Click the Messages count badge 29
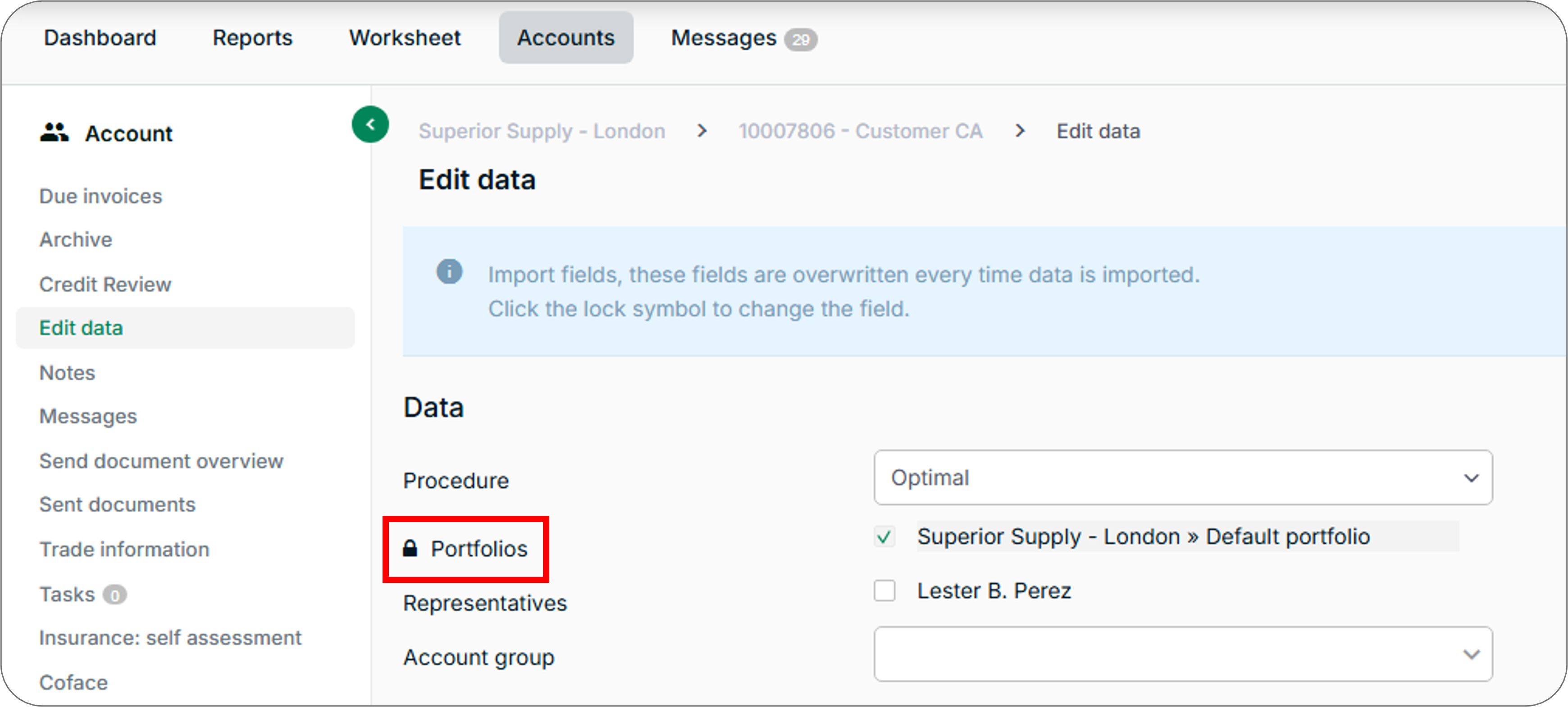 click(x=800, y=40)
